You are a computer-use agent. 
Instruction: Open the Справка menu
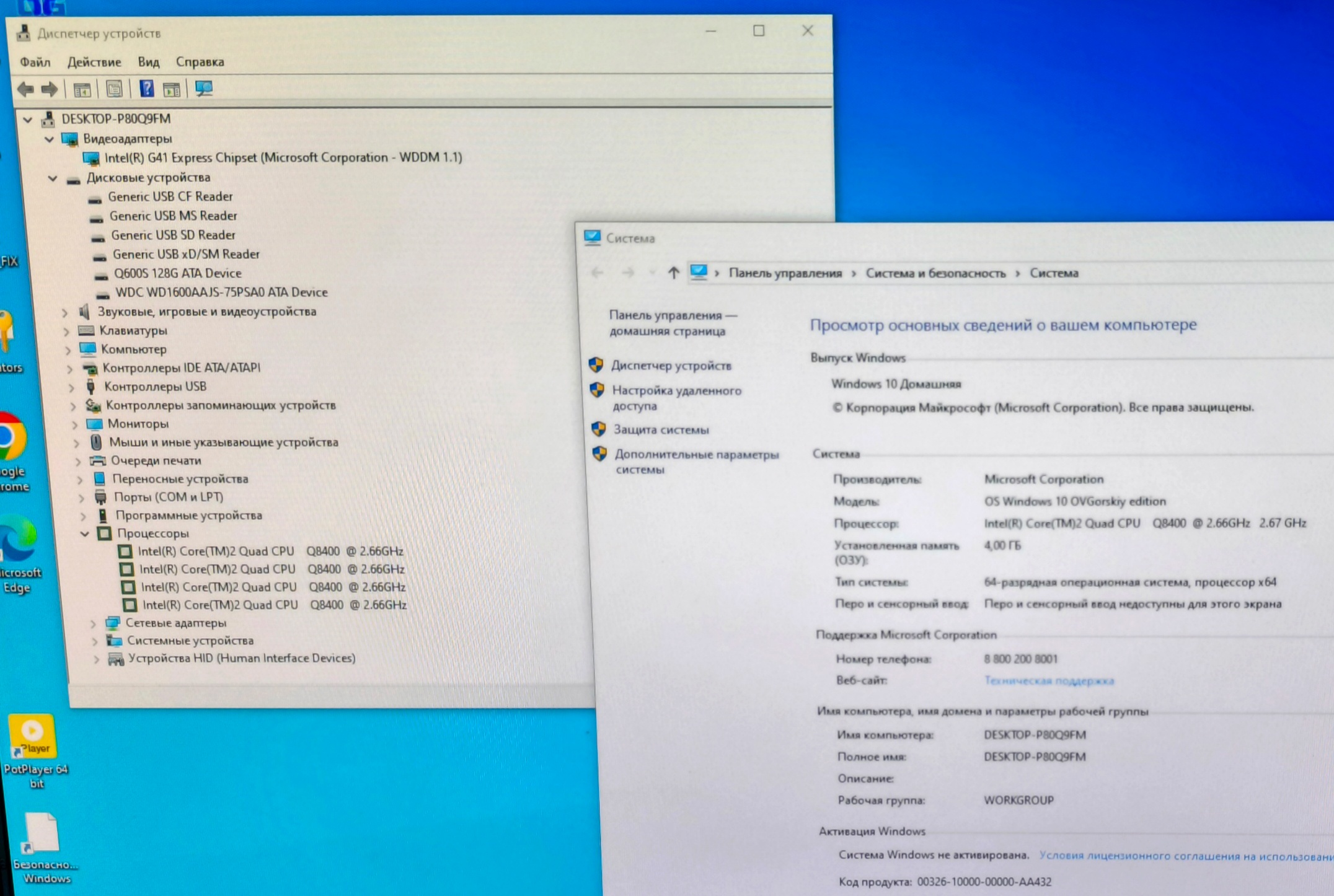(x=200, y=62)
